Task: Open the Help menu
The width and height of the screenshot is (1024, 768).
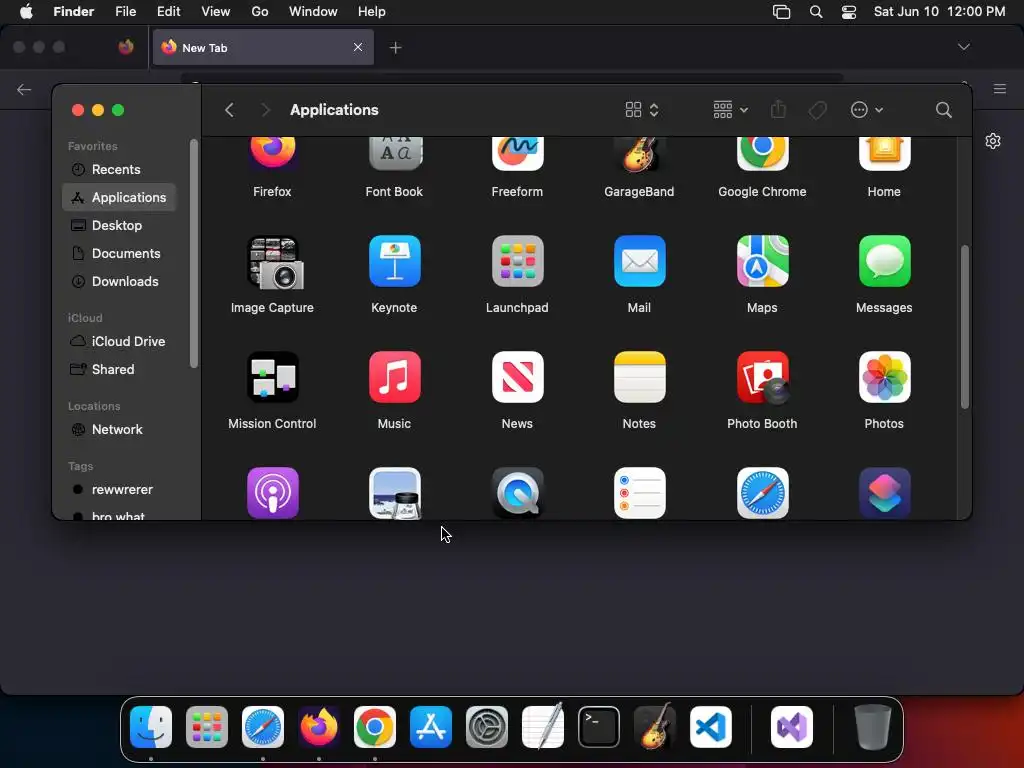Action: click(372, 12)
